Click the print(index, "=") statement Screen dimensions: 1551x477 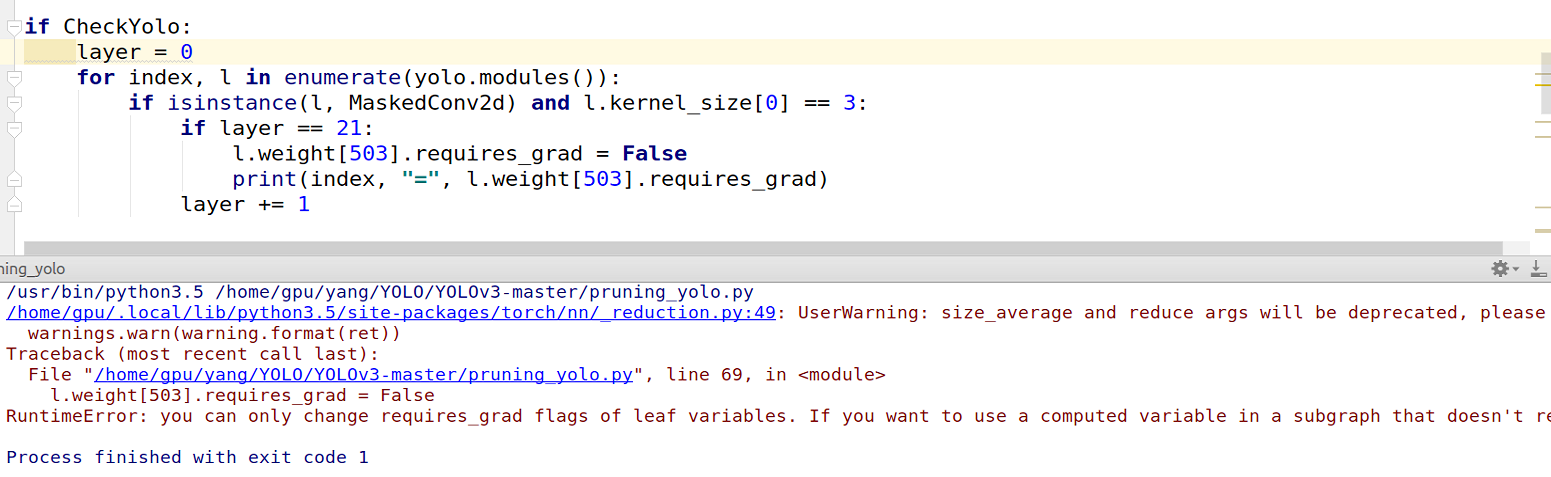pos(530,179)
